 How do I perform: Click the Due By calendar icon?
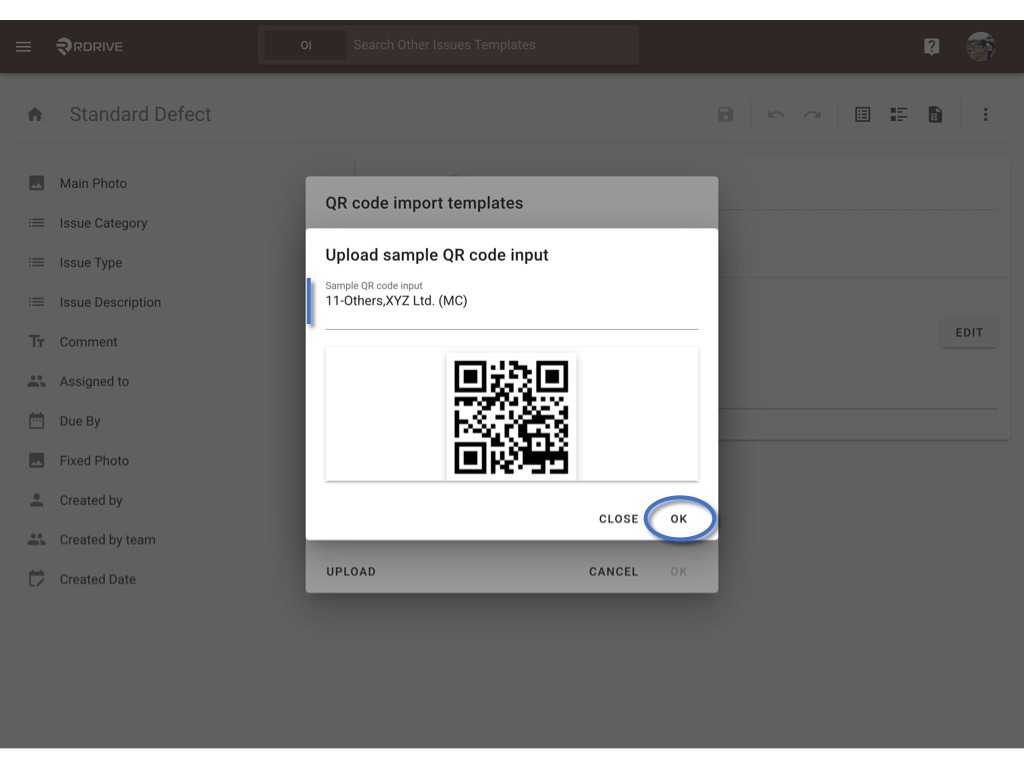tap(37, 421)
